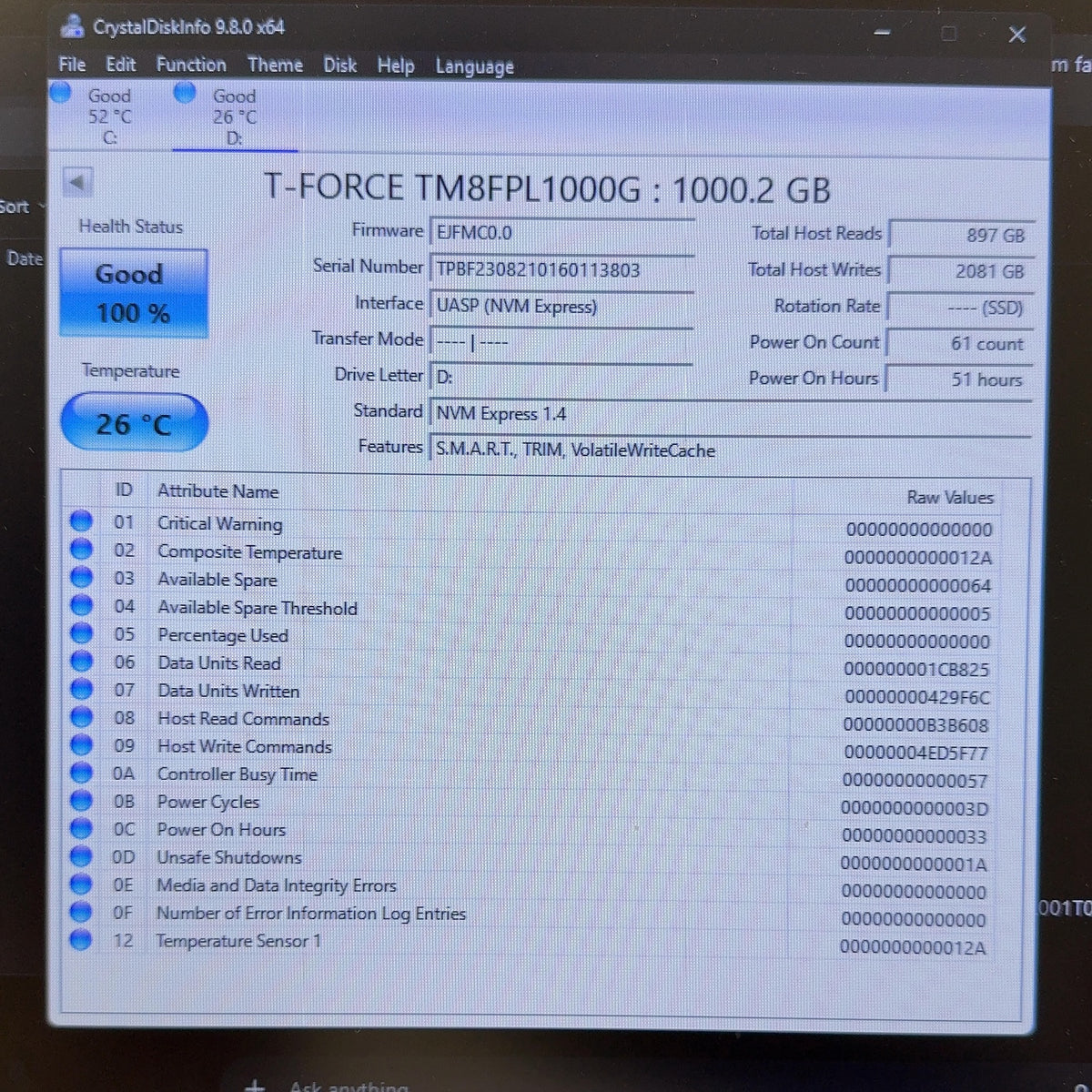The width and height of the screenshot is (1092, 1092).
Task: Click the Controller Busy Time raw value 00000000000057
Action: 915,781
